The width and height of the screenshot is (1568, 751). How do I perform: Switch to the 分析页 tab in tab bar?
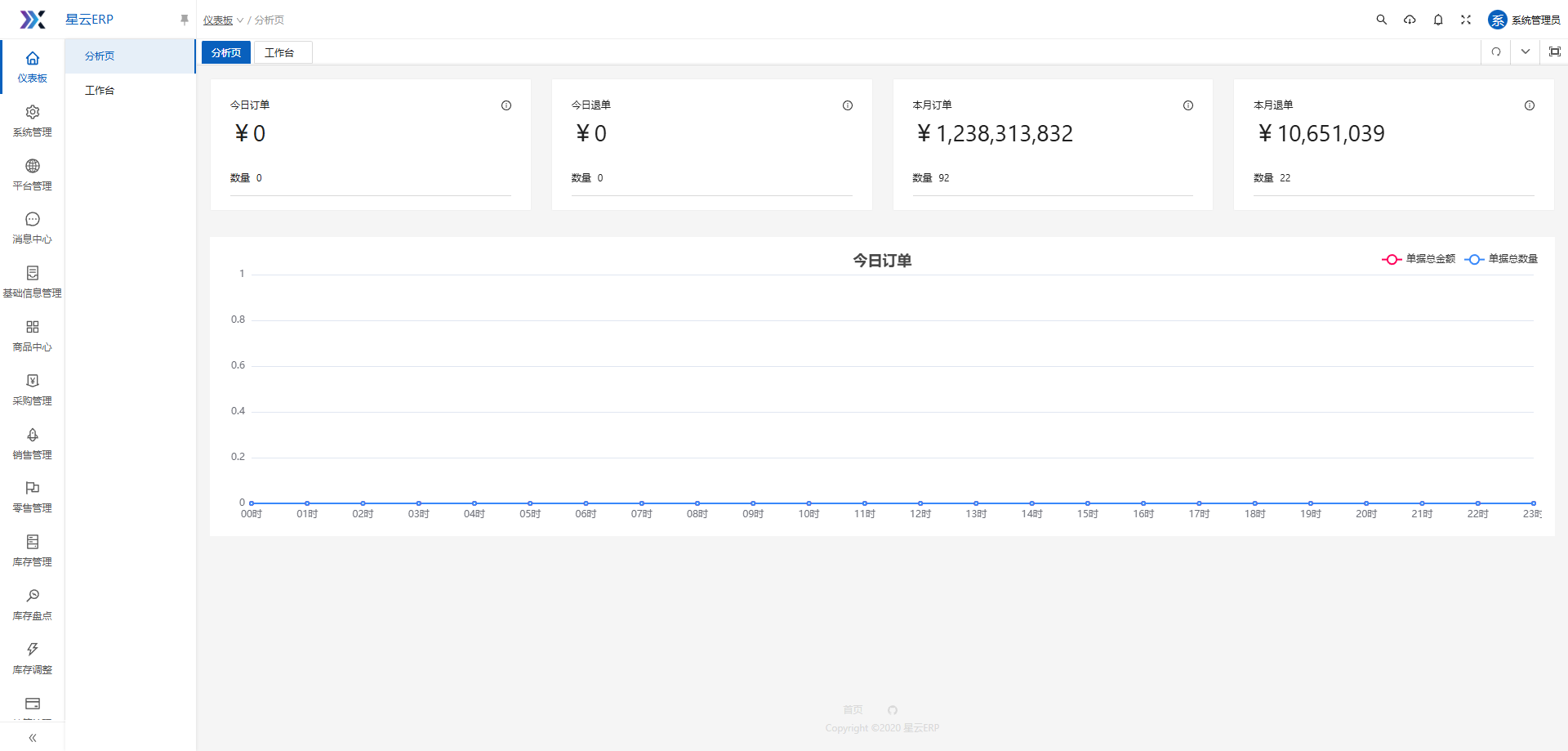pos(226,53)
